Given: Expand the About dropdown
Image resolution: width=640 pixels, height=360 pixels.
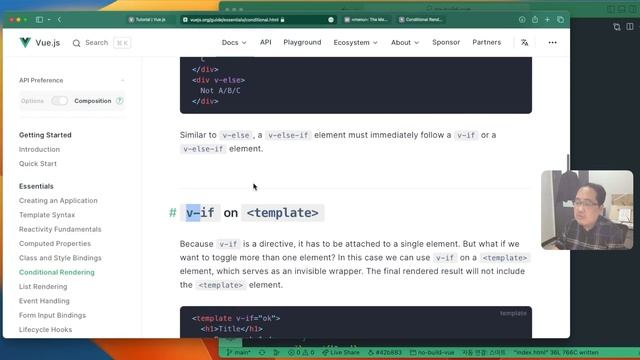Looking at the screenshot, I should [404, 42].
